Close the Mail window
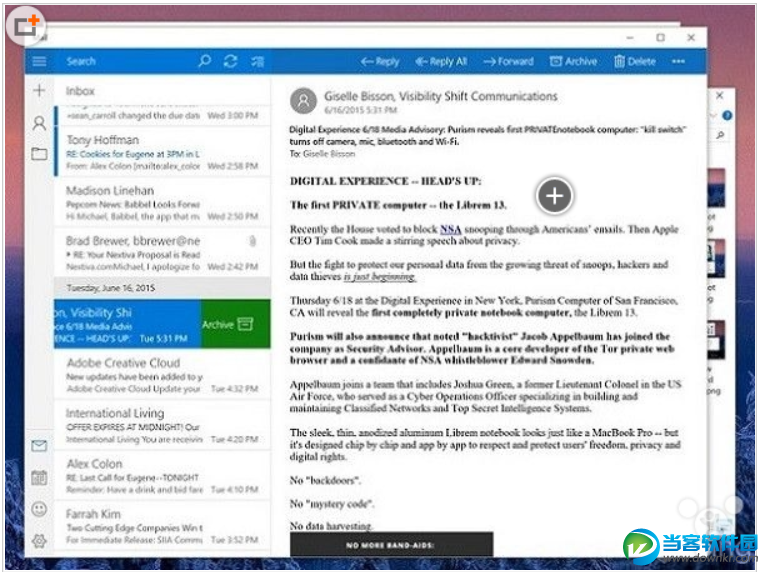The height and width of the screenshot is (572, 759). tap(691, 38)
